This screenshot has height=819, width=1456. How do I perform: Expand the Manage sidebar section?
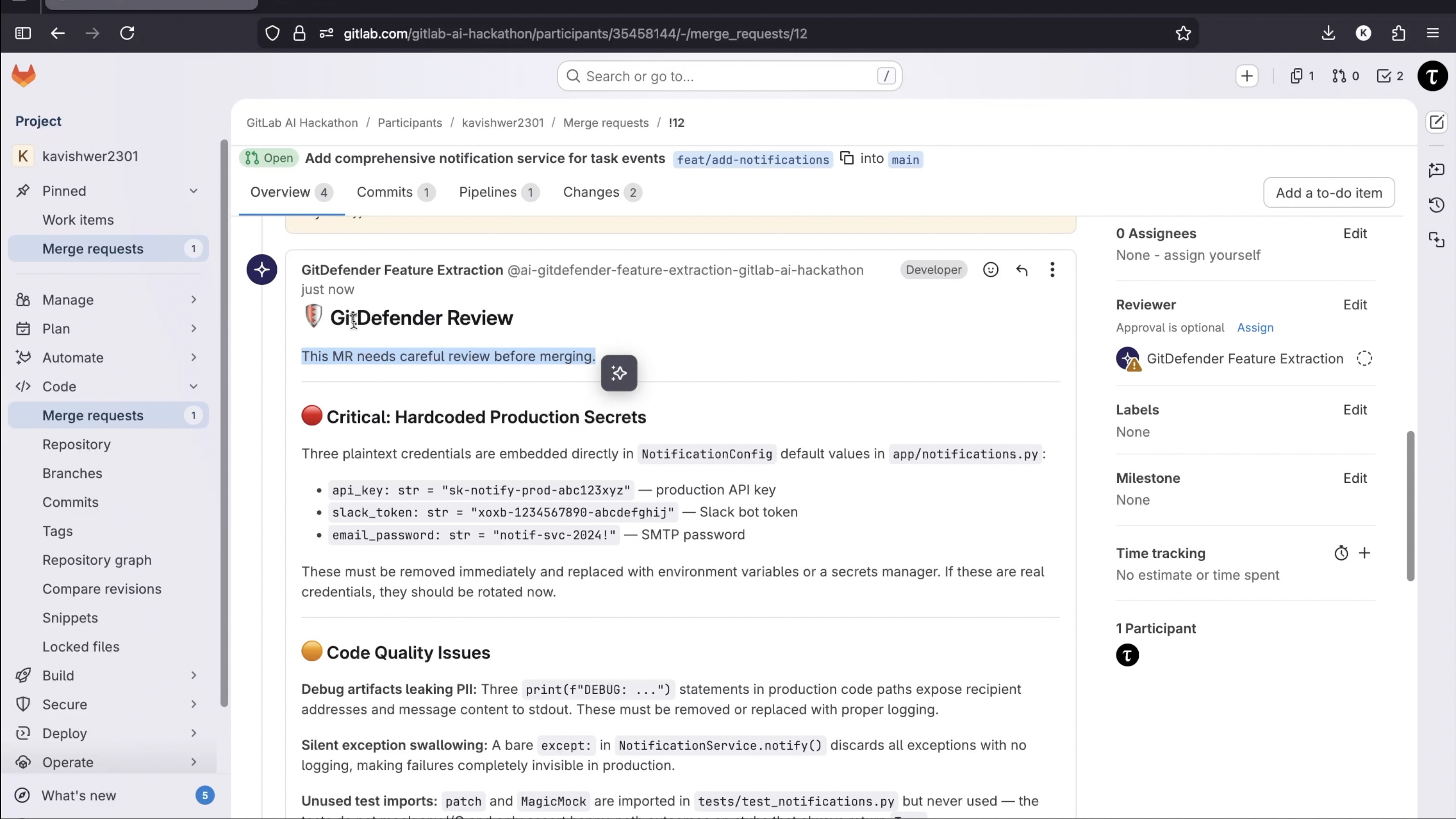click(x=193, y=300)
